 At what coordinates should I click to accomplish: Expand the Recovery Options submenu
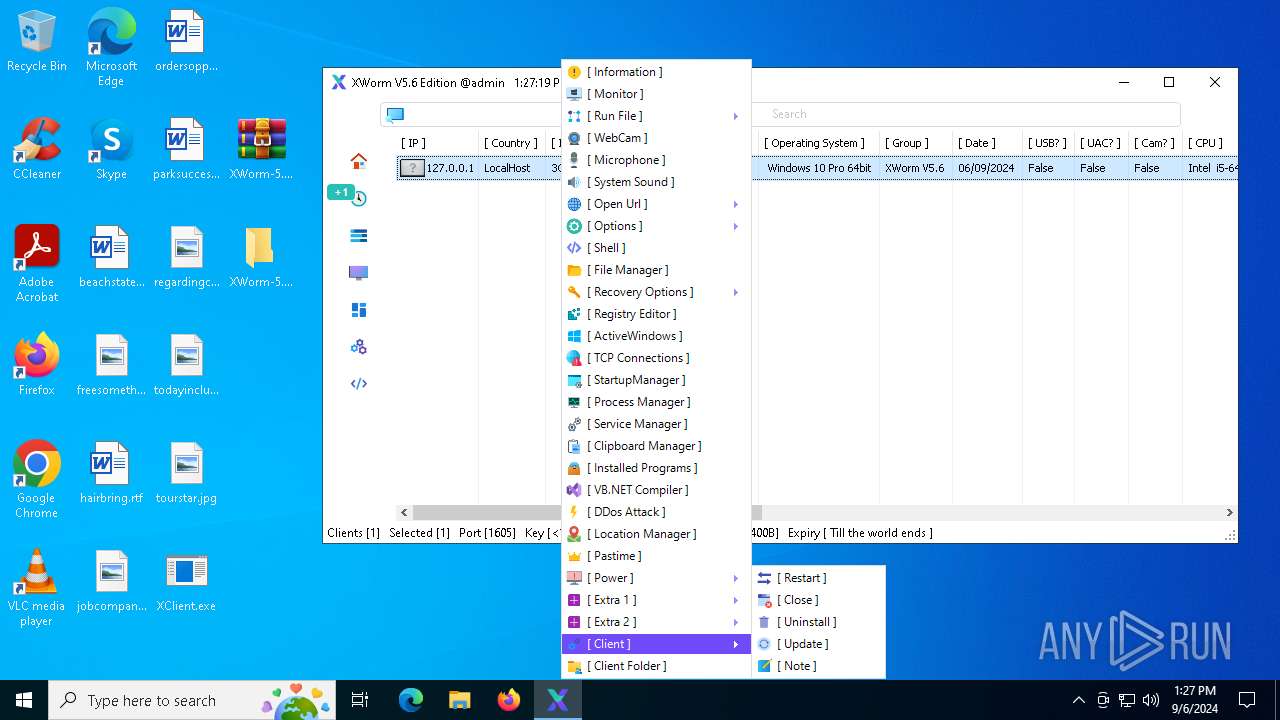point(656,292)
